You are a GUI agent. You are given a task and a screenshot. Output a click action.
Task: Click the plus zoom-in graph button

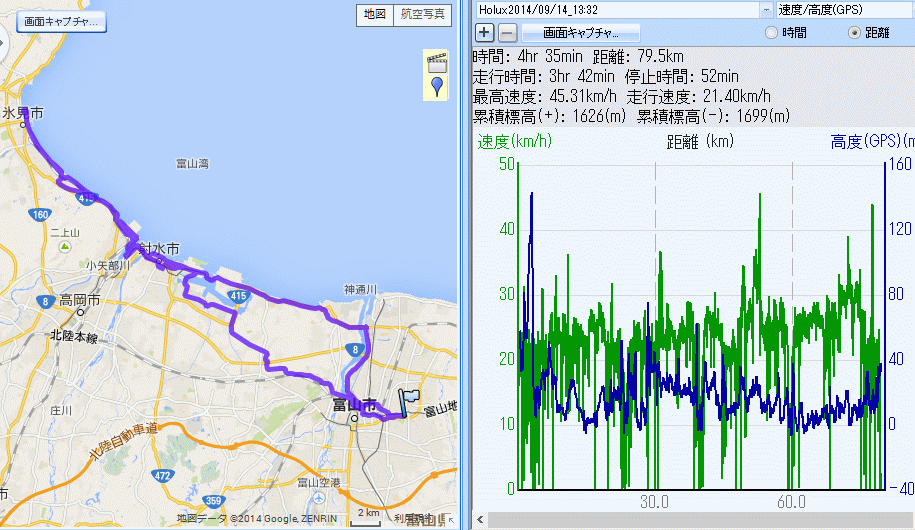[484, 32]
